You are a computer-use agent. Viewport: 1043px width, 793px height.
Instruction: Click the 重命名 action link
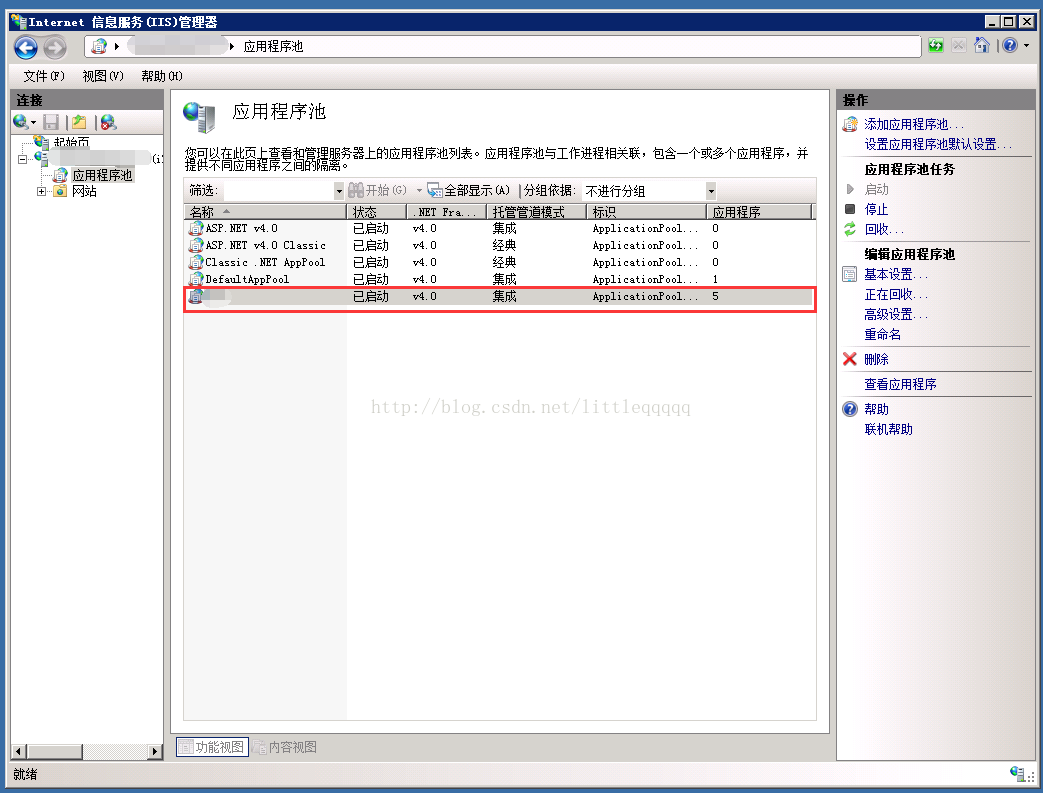[883, 334]
